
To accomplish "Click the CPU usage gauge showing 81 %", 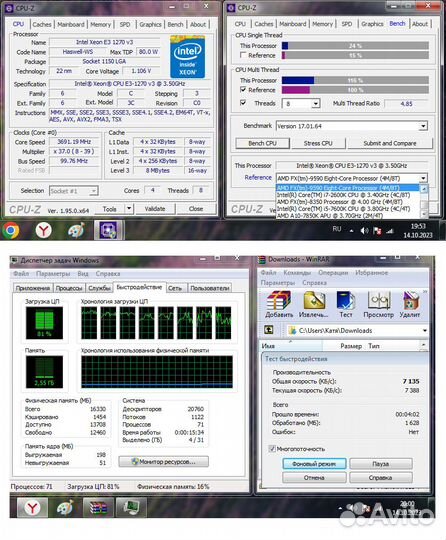I will pos(44,323).
